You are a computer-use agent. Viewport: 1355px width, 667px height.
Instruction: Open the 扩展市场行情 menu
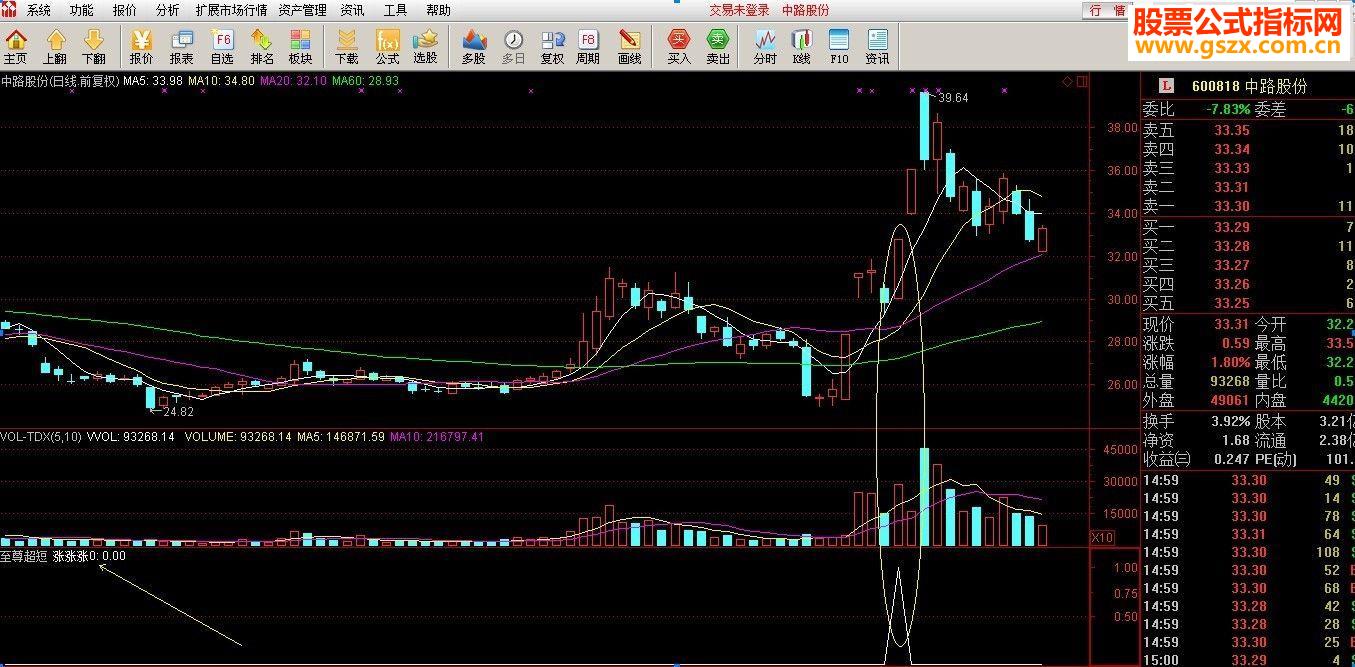[x=231, y=10]
